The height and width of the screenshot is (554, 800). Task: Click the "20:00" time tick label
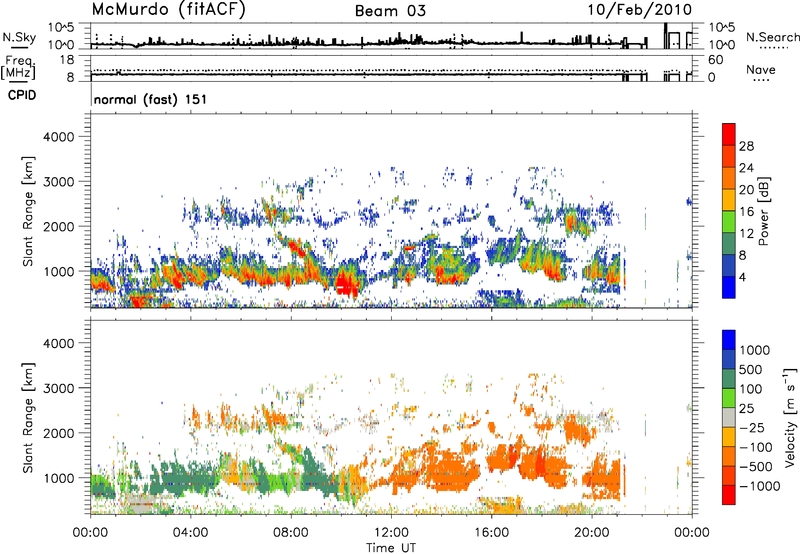[x=592, y=533]
